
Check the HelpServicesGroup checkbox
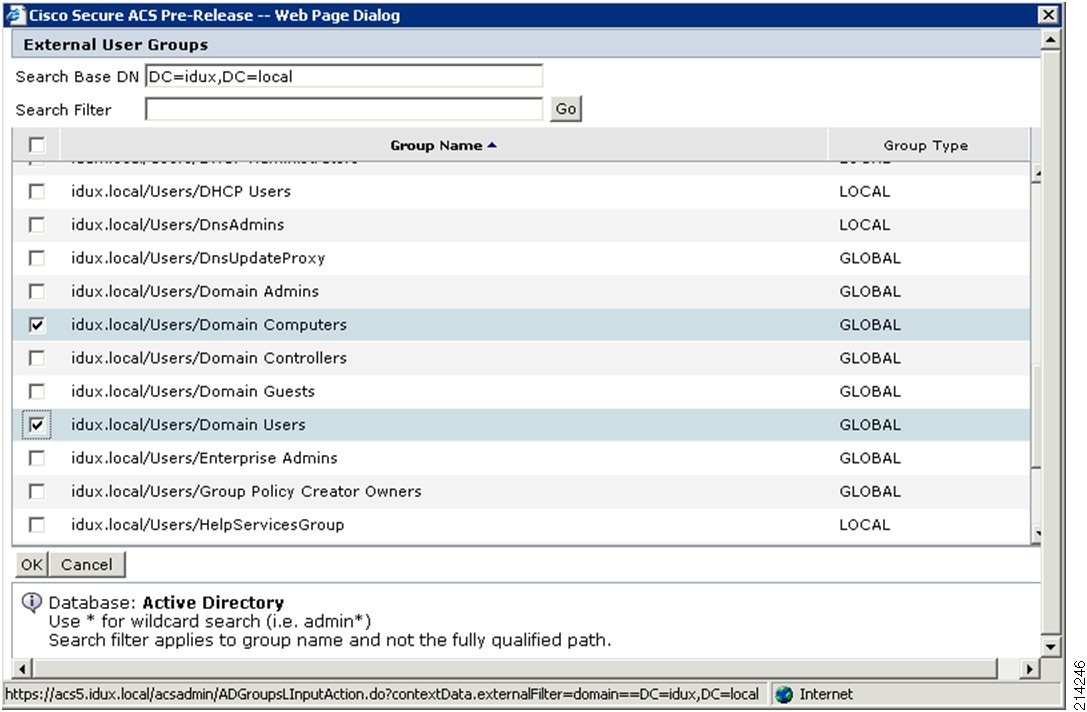(37, 524)
